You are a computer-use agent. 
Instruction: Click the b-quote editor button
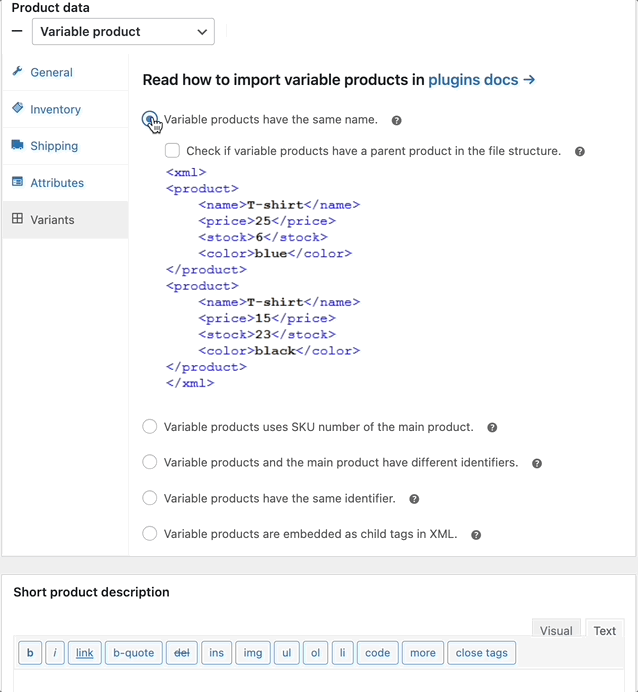(x=133, y=653)
